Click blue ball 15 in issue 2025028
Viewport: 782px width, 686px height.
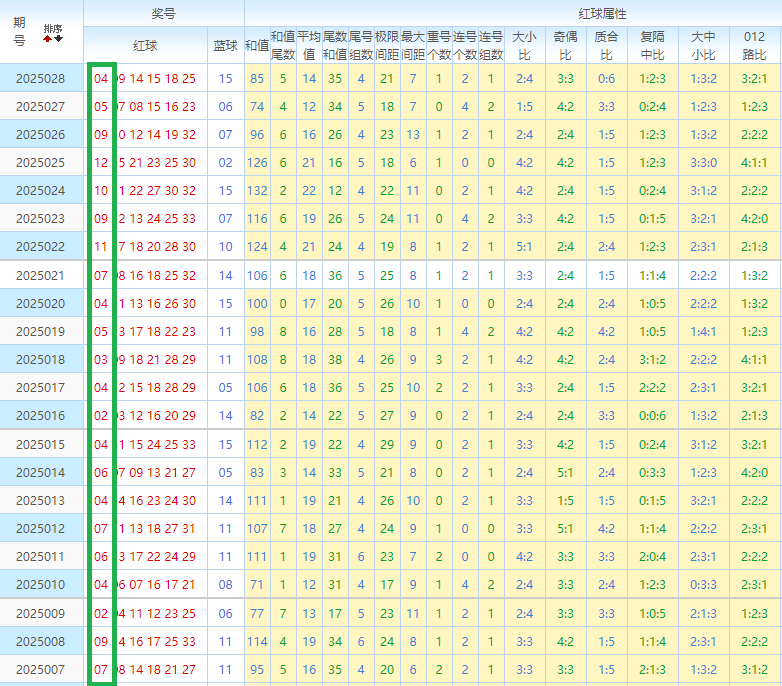pyautogui.click(x=225, y=78)
